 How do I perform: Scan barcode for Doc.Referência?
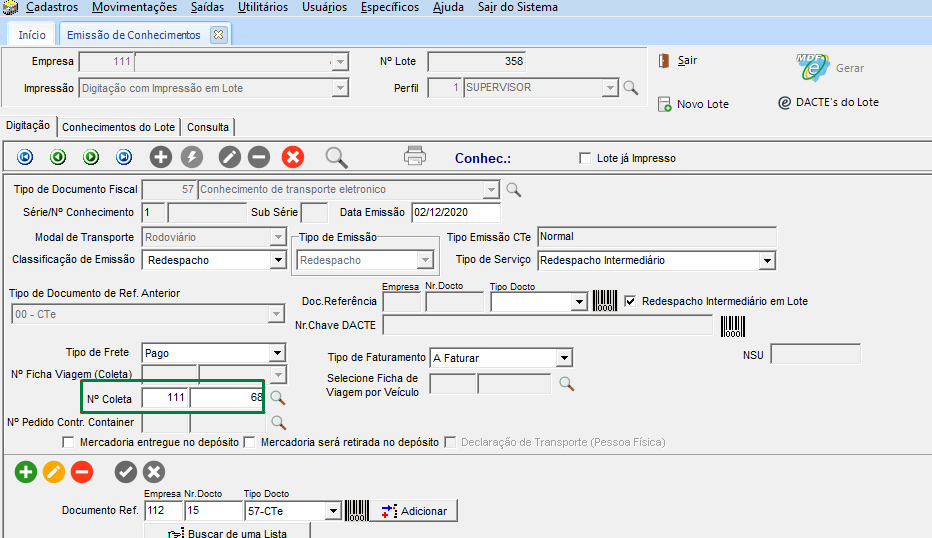(x=605, y=301)
